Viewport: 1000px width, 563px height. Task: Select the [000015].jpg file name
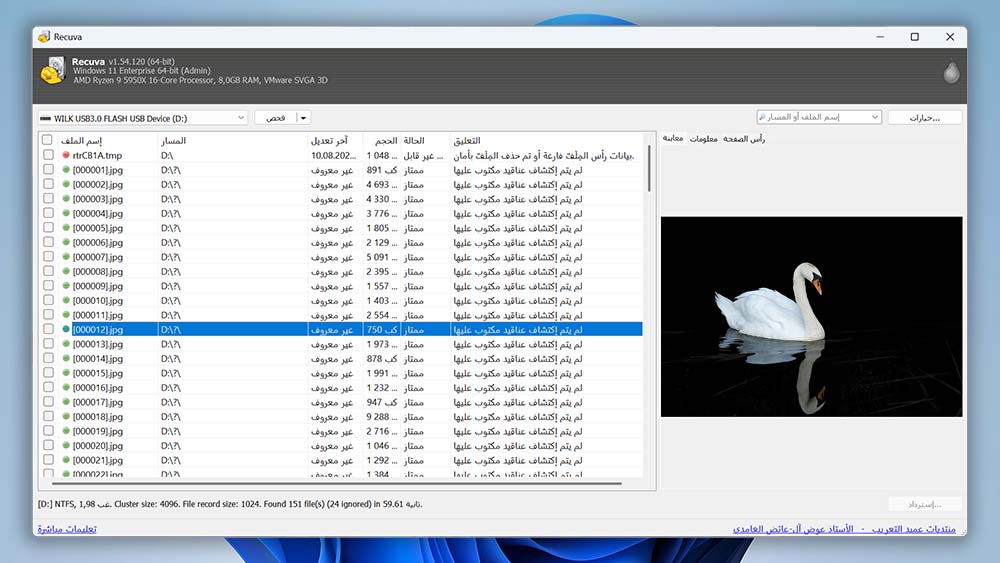98,373
